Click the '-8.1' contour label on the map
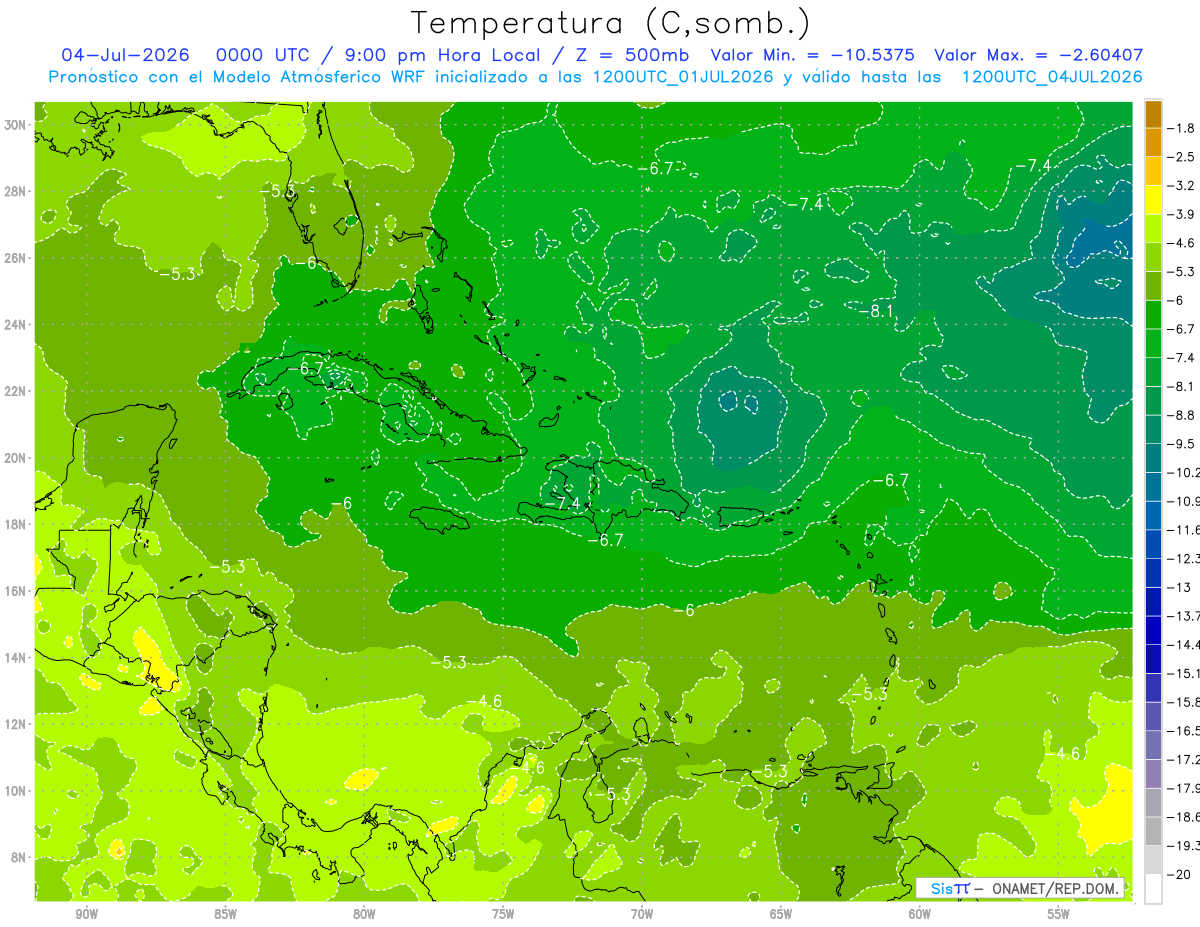 tap(876, 312)
